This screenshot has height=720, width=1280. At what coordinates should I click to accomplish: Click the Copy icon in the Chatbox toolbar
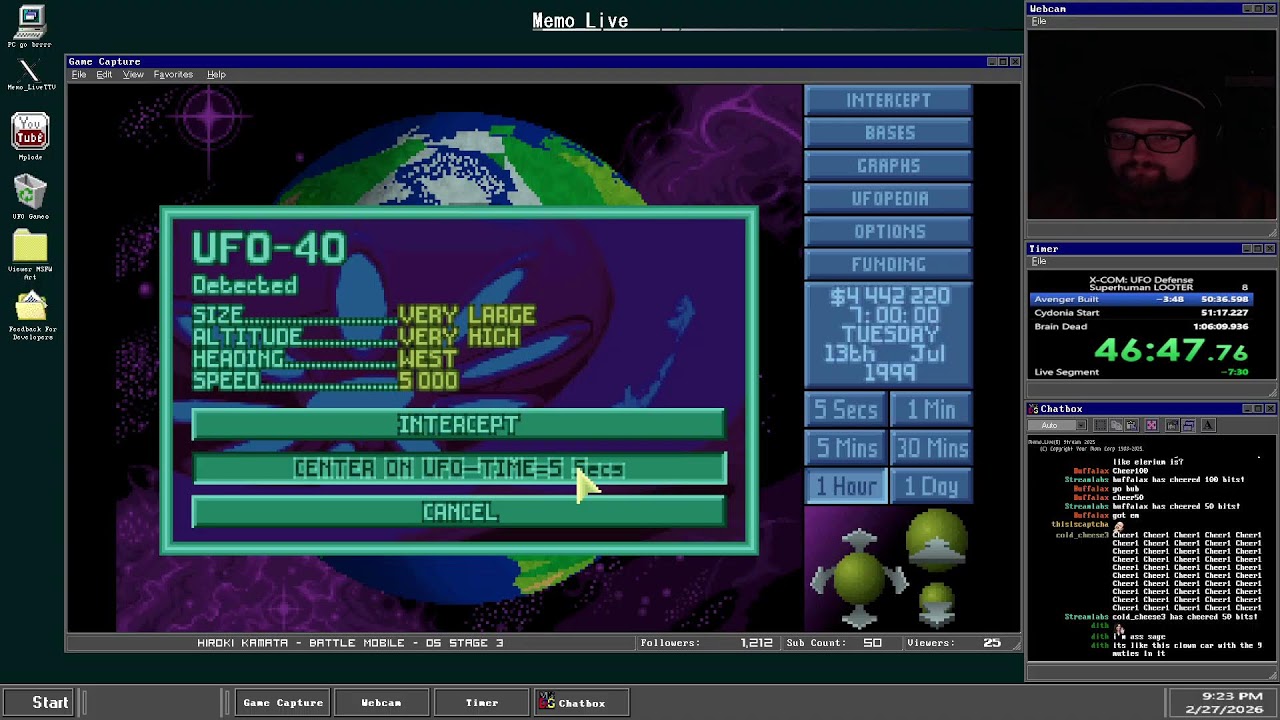1116,425
